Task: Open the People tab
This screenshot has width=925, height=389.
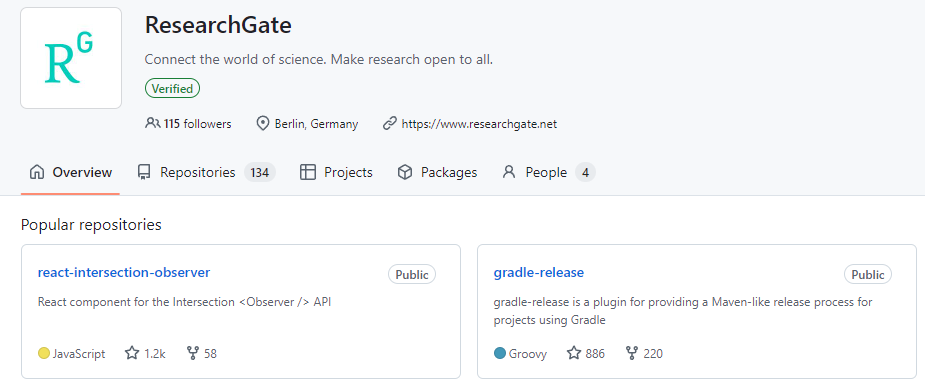Action: tap(549, 172)
